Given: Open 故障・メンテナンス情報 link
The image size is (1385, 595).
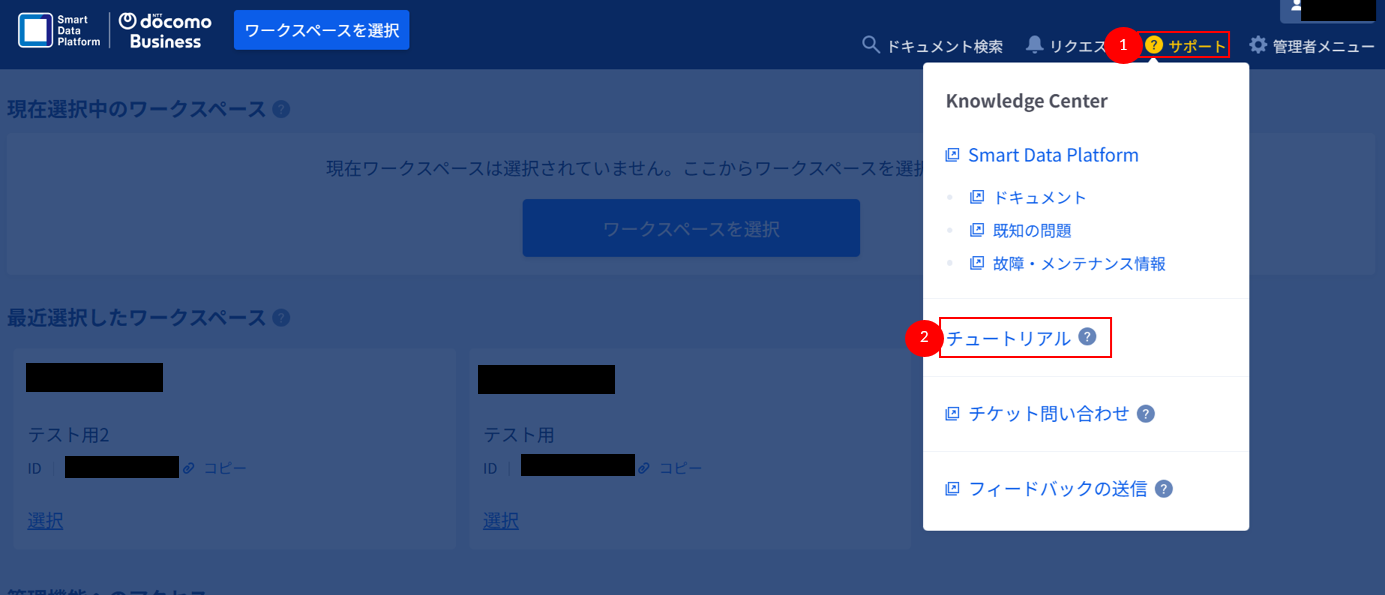Looking at the screenshot, I should point(1078,264).
